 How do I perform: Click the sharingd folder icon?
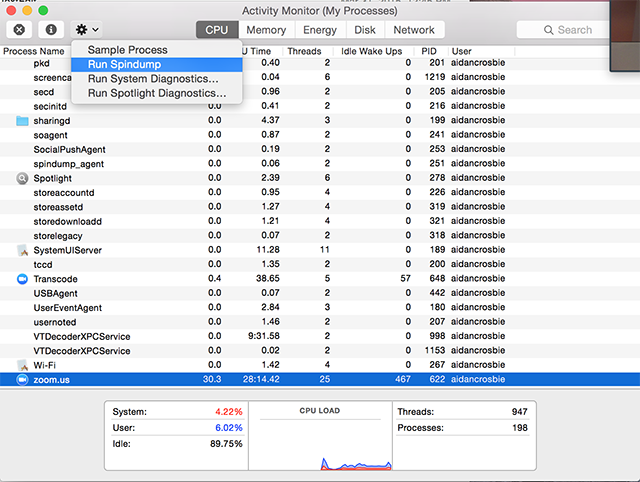(x=22, y=121)
